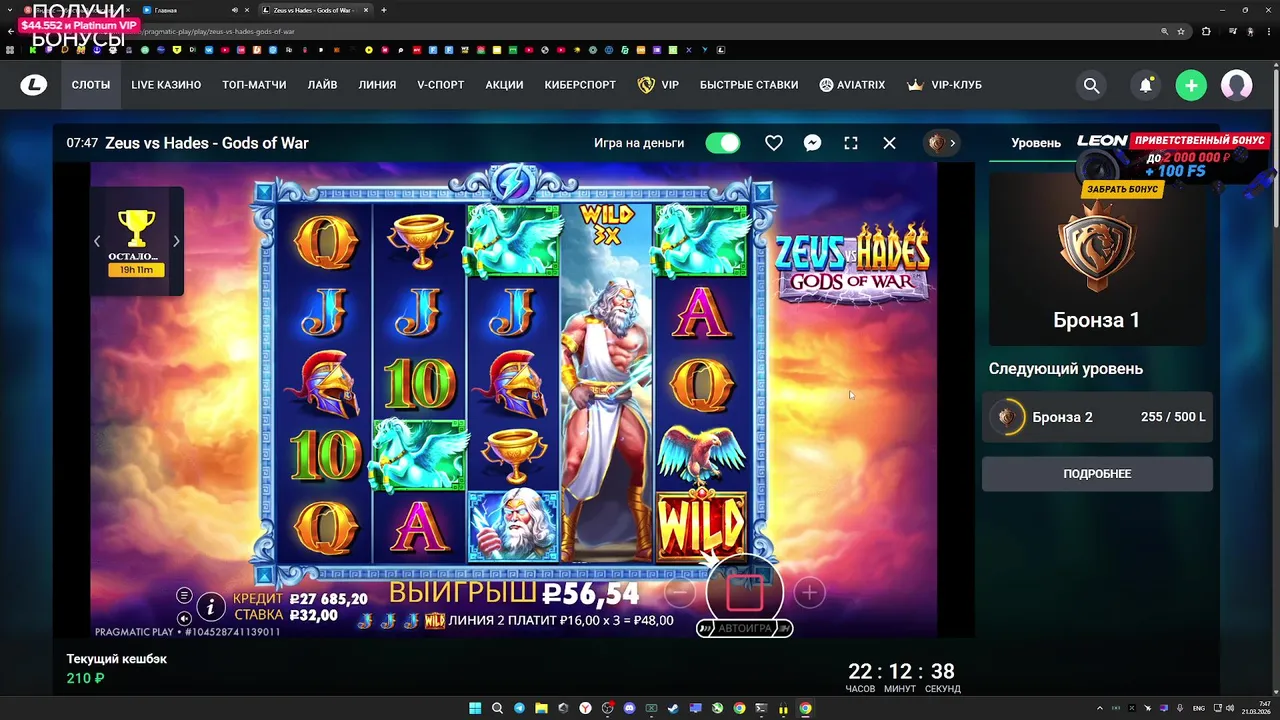1280x720 pixels.
Task: Open the slot hamburger menu icon
Action: point(184,595)
